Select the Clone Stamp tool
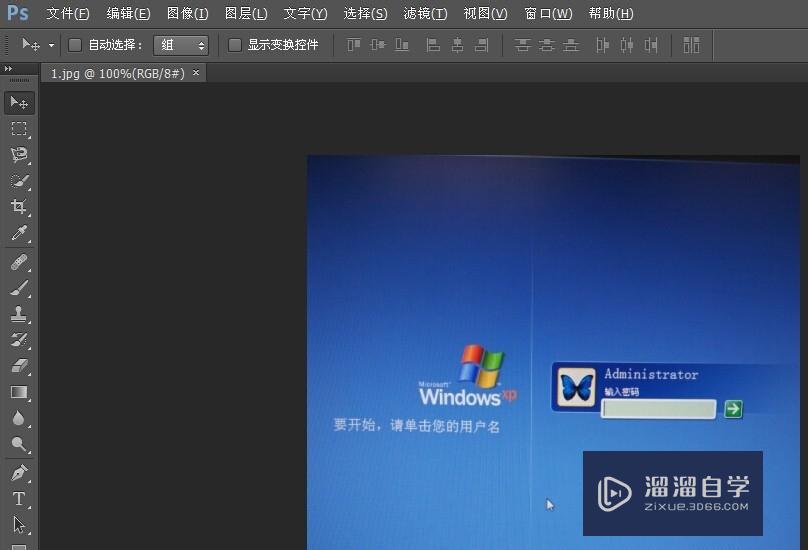This screenshot has width=808, height=550. coord(19,314)
